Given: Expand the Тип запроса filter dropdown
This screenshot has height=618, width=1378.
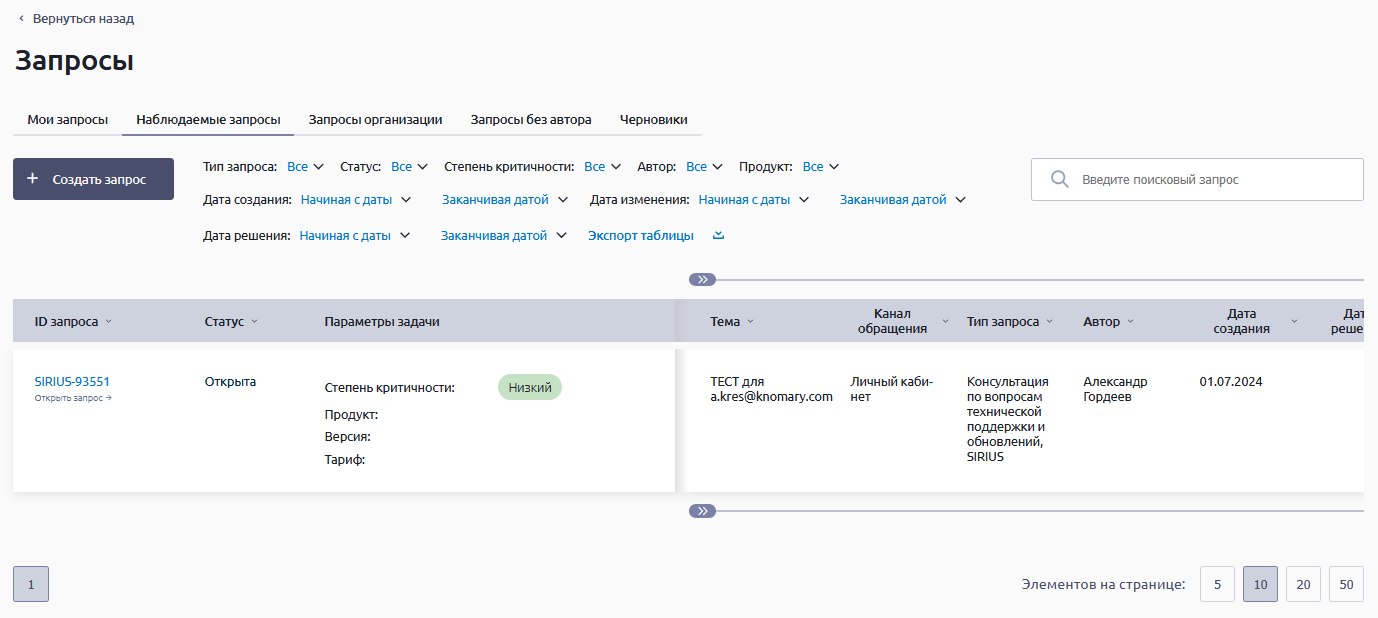Looking at the screenshot, I should 306,167.
